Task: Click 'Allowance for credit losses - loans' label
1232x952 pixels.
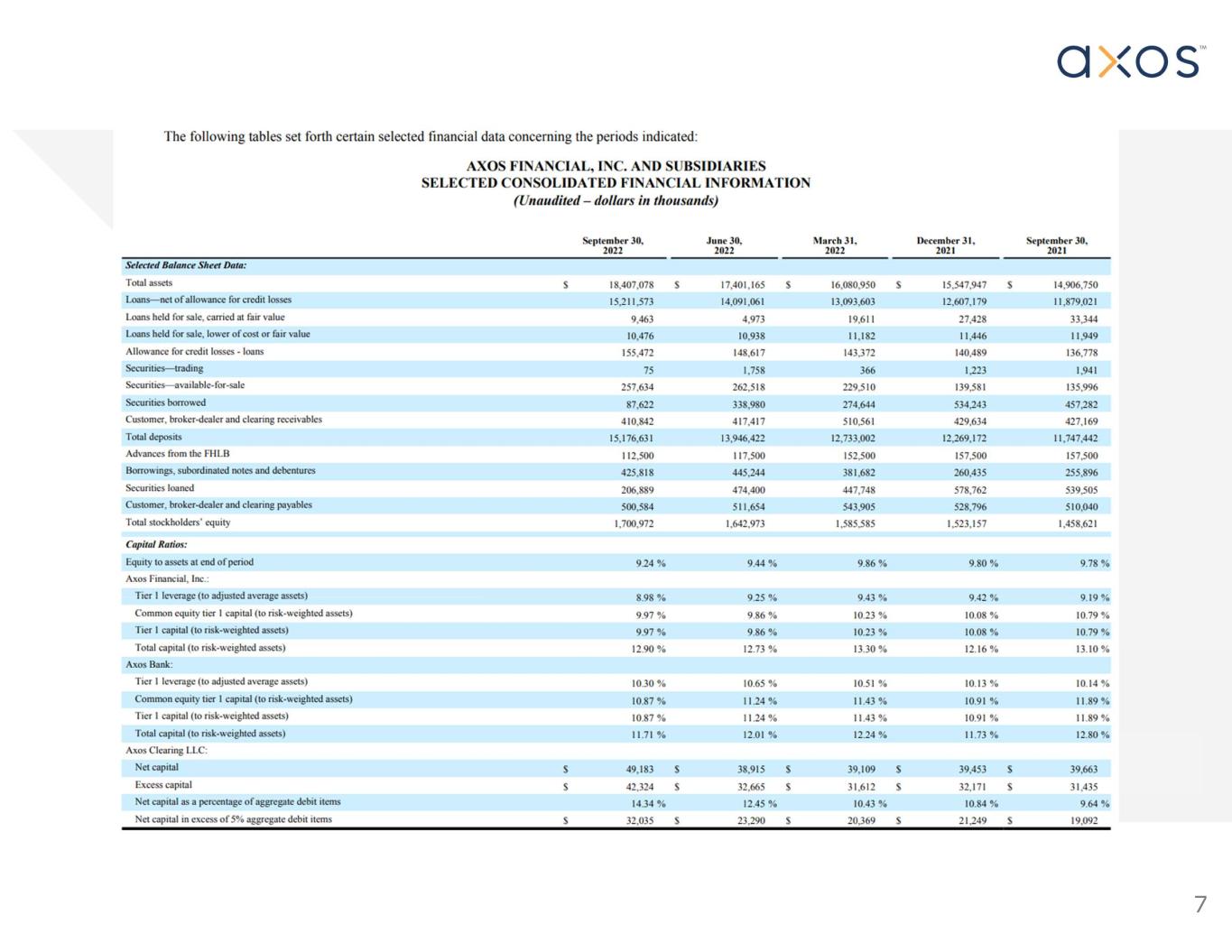Action: tap(195, 351)
